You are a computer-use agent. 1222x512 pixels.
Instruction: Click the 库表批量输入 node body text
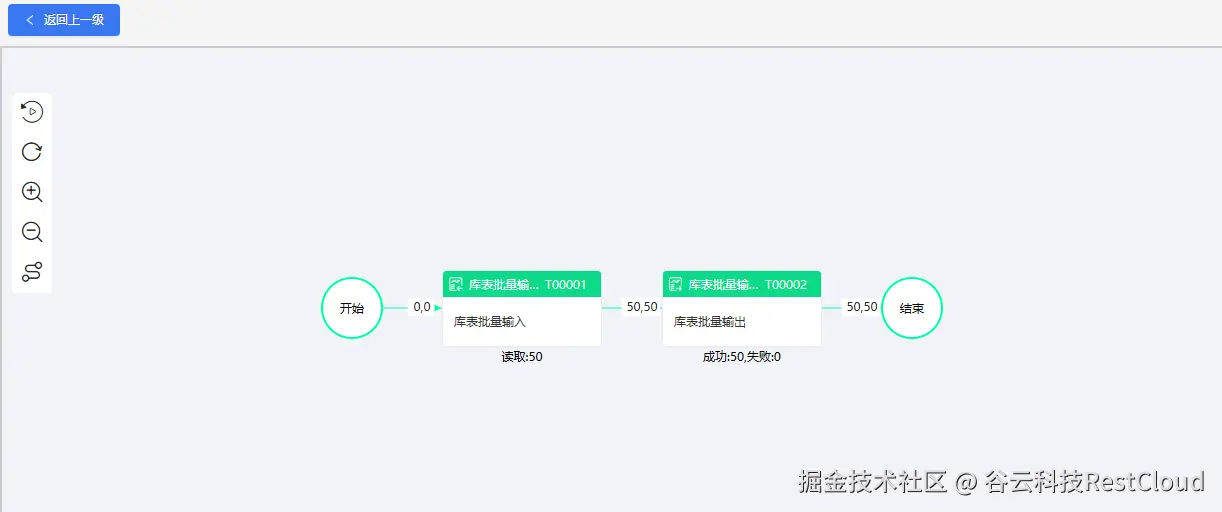490,322
